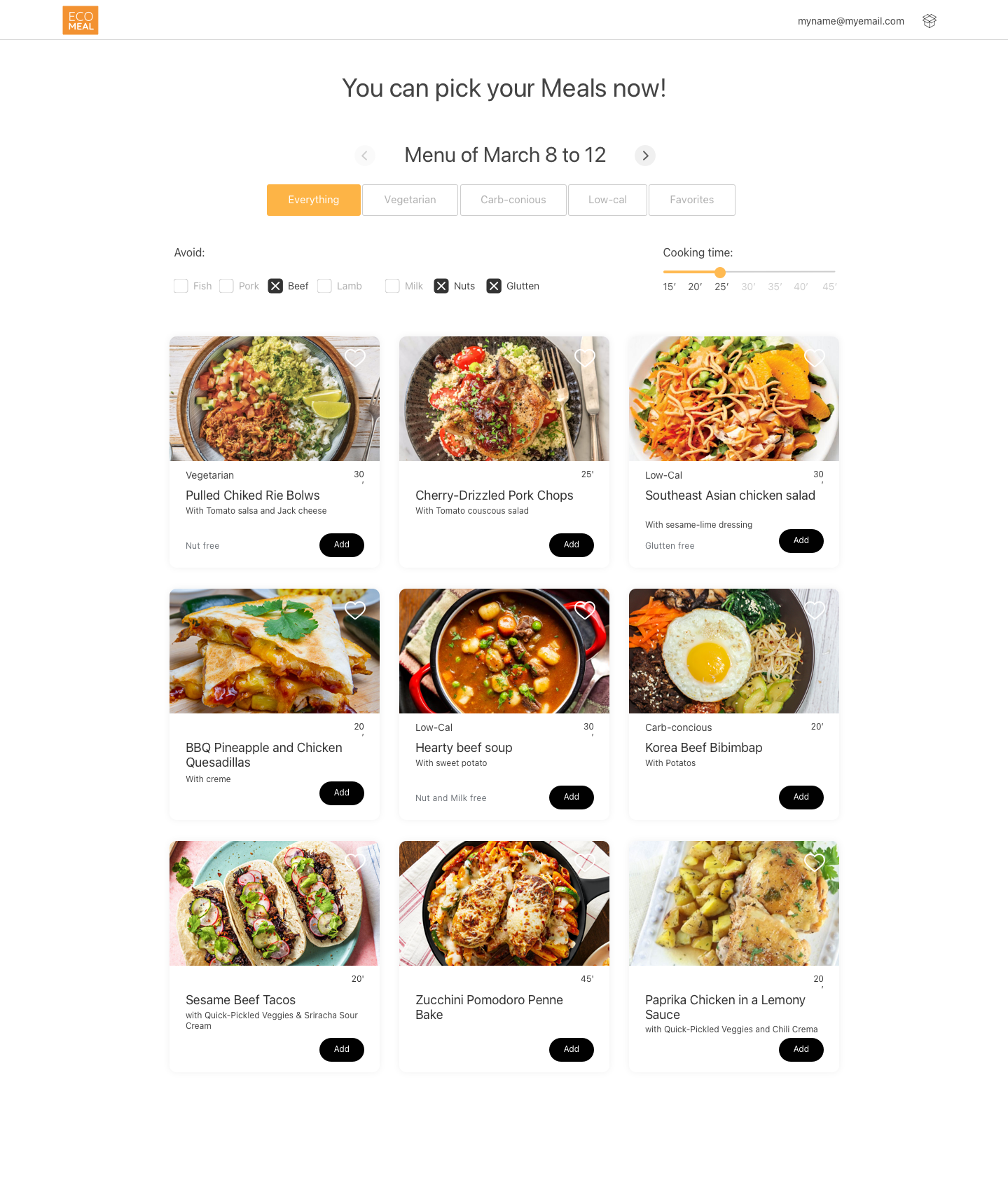Image resolution: width=1008 pixels, height=1204 pixels.
Task: Check the Milk avoid checkbox
Action: [x=392, y=286]
